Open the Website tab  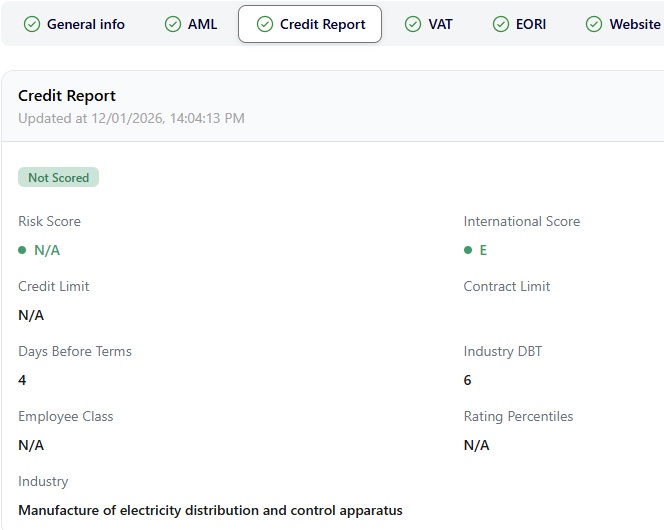click(634, 24)
